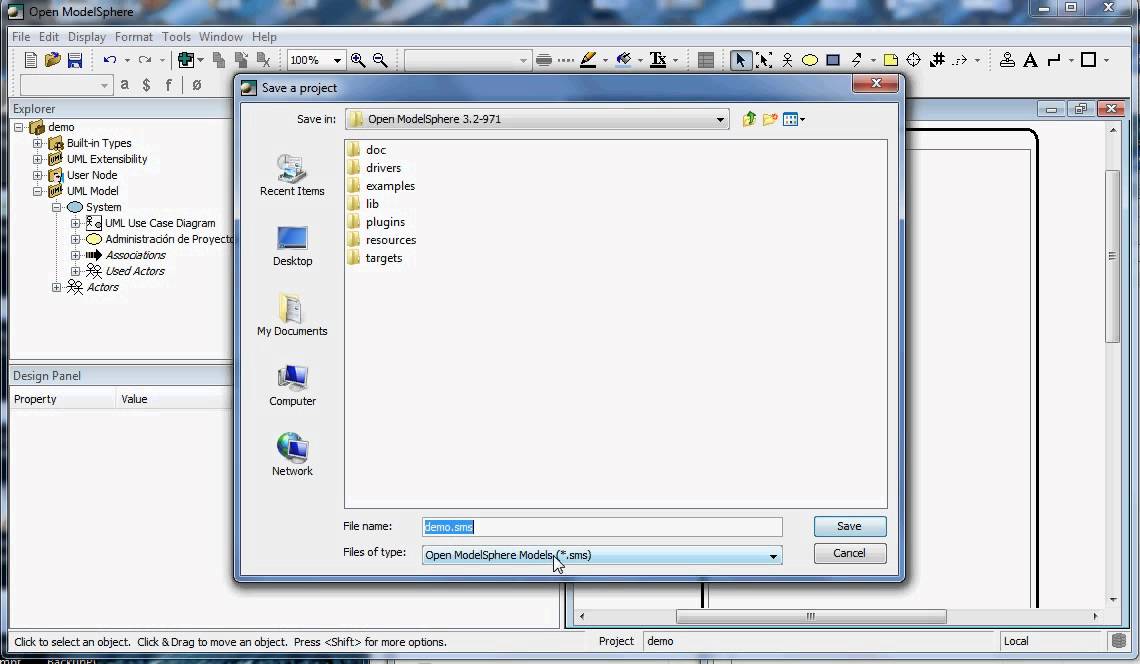
Task: Click the File name input field
Action: (x=602, y=527)
